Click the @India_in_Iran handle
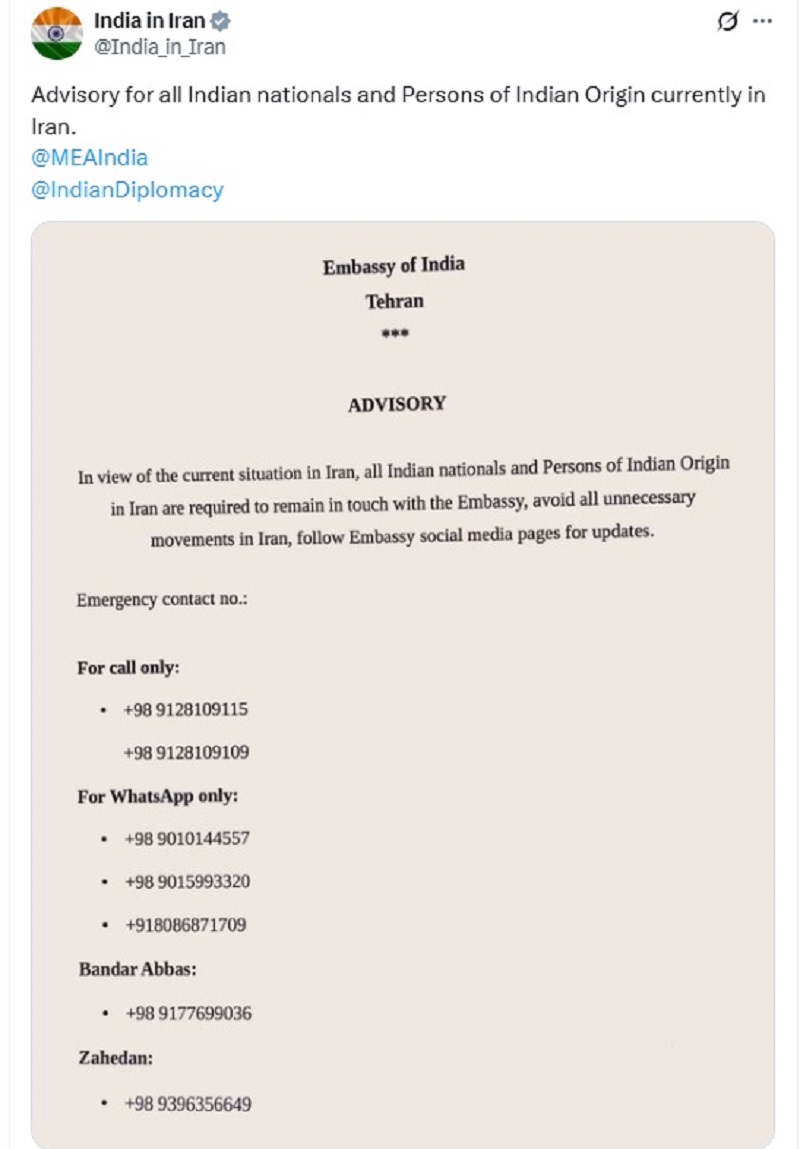This screenshot has width=800, height=1149. 159,46
